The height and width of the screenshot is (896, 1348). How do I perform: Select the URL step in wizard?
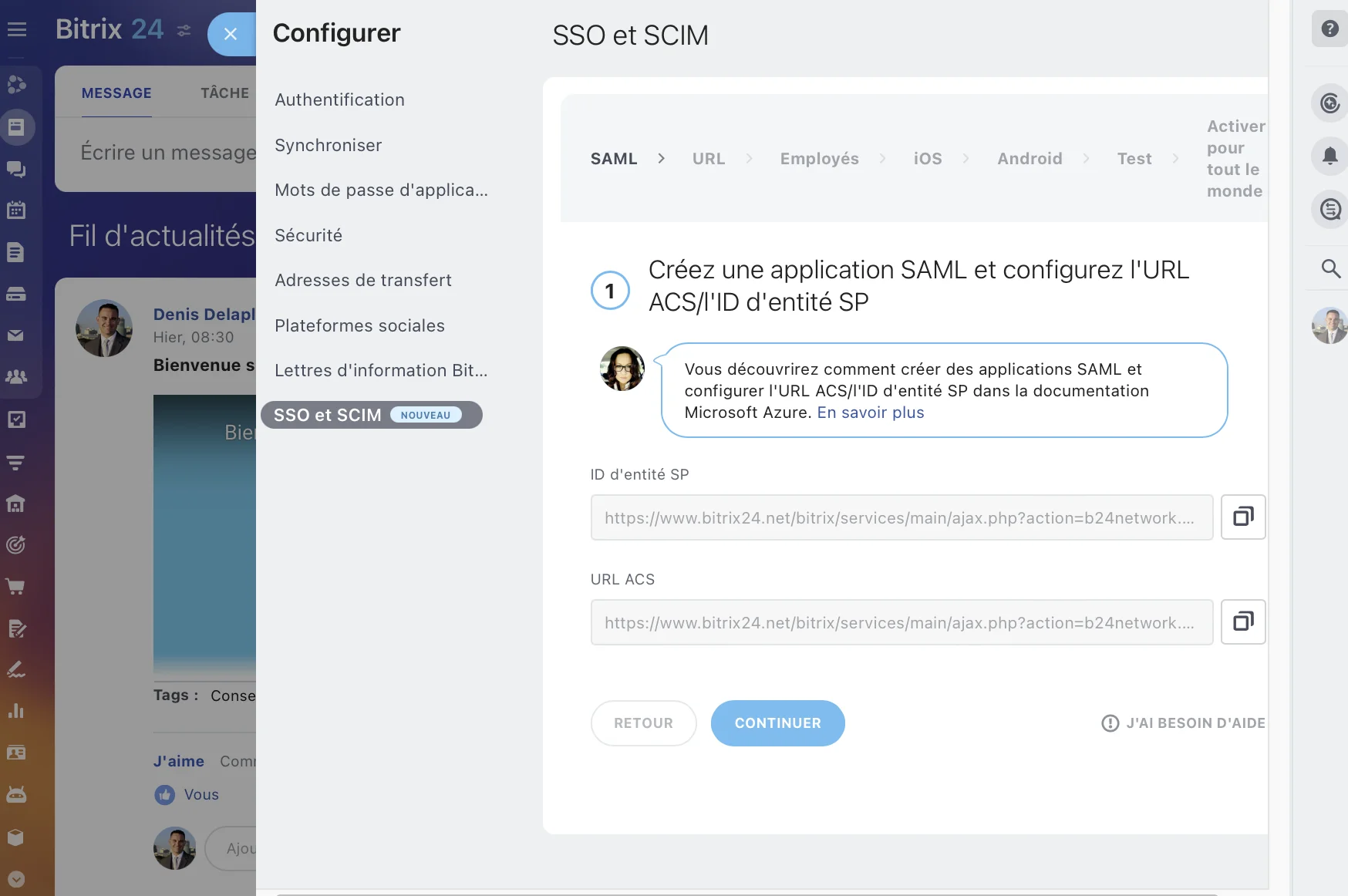708,159
